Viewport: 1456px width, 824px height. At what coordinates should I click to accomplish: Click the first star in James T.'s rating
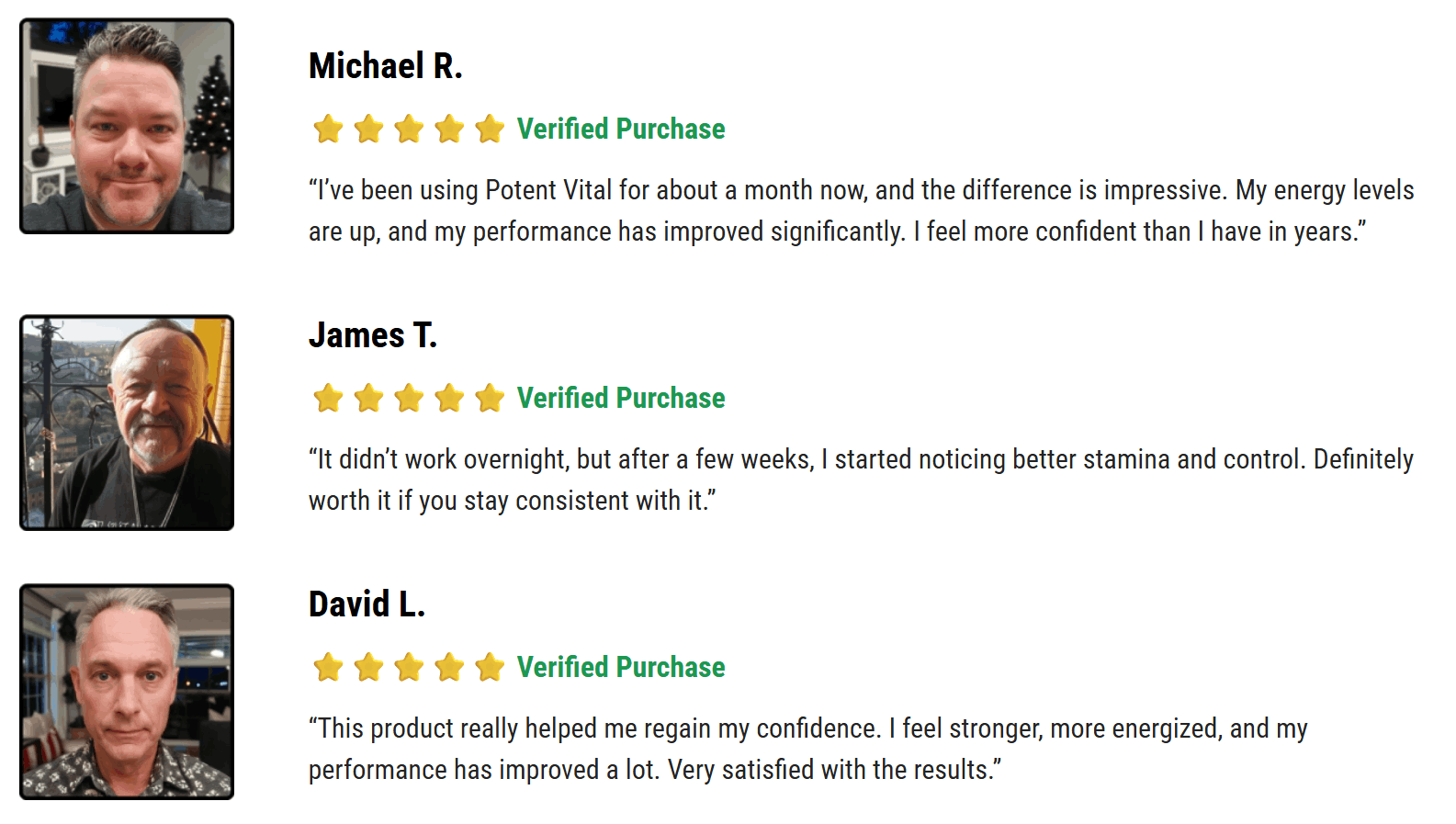point(328,399)
